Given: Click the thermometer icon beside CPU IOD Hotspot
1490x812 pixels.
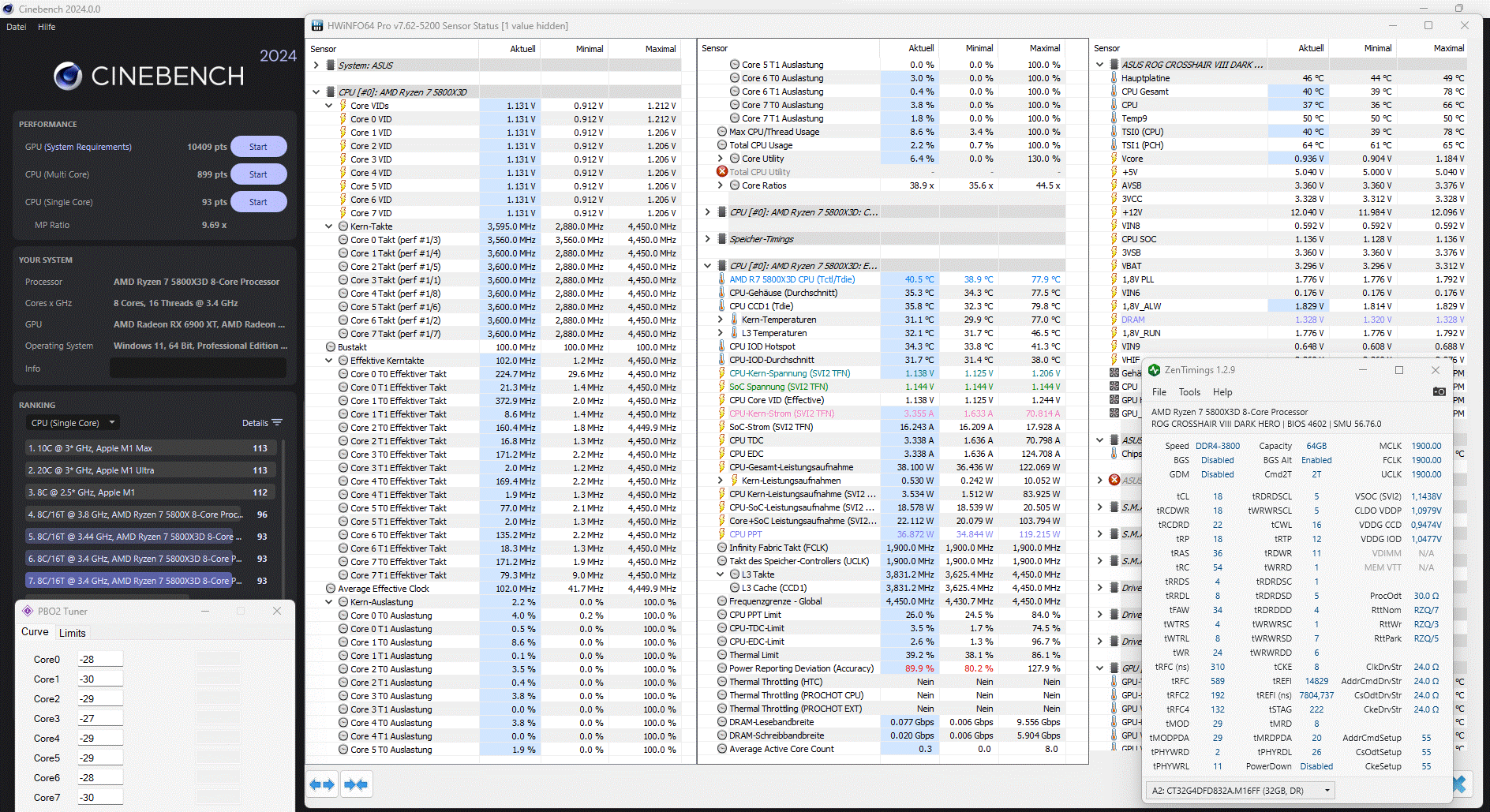Looking at the screenshot, I should click(721, 346).
